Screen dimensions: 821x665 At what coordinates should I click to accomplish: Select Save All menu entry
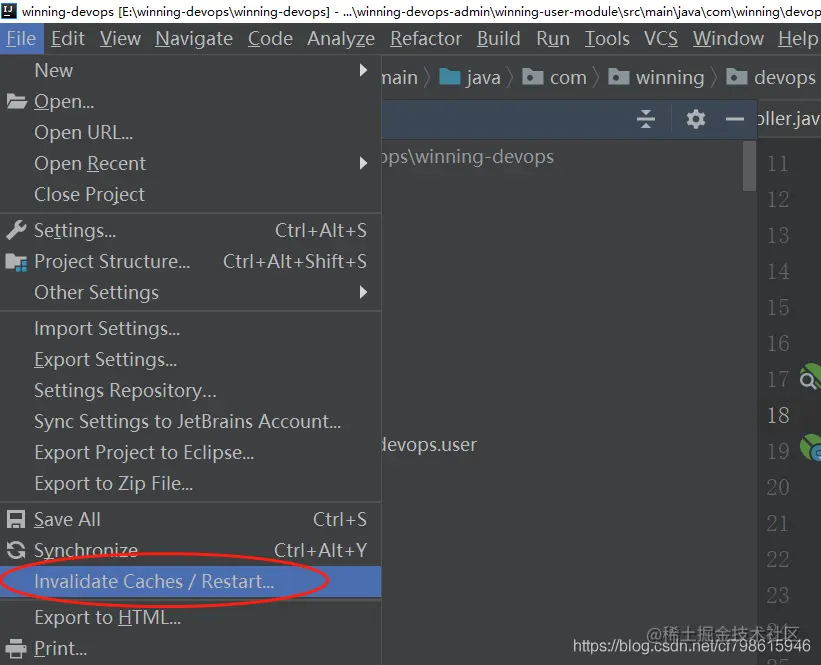point(191,519)
